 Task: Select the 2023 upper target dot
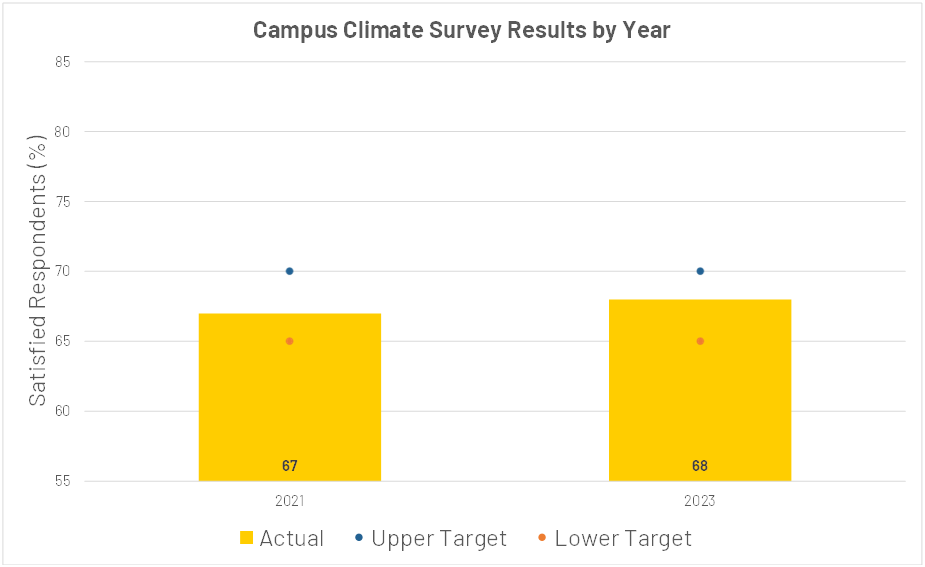[x=700, y=271]
